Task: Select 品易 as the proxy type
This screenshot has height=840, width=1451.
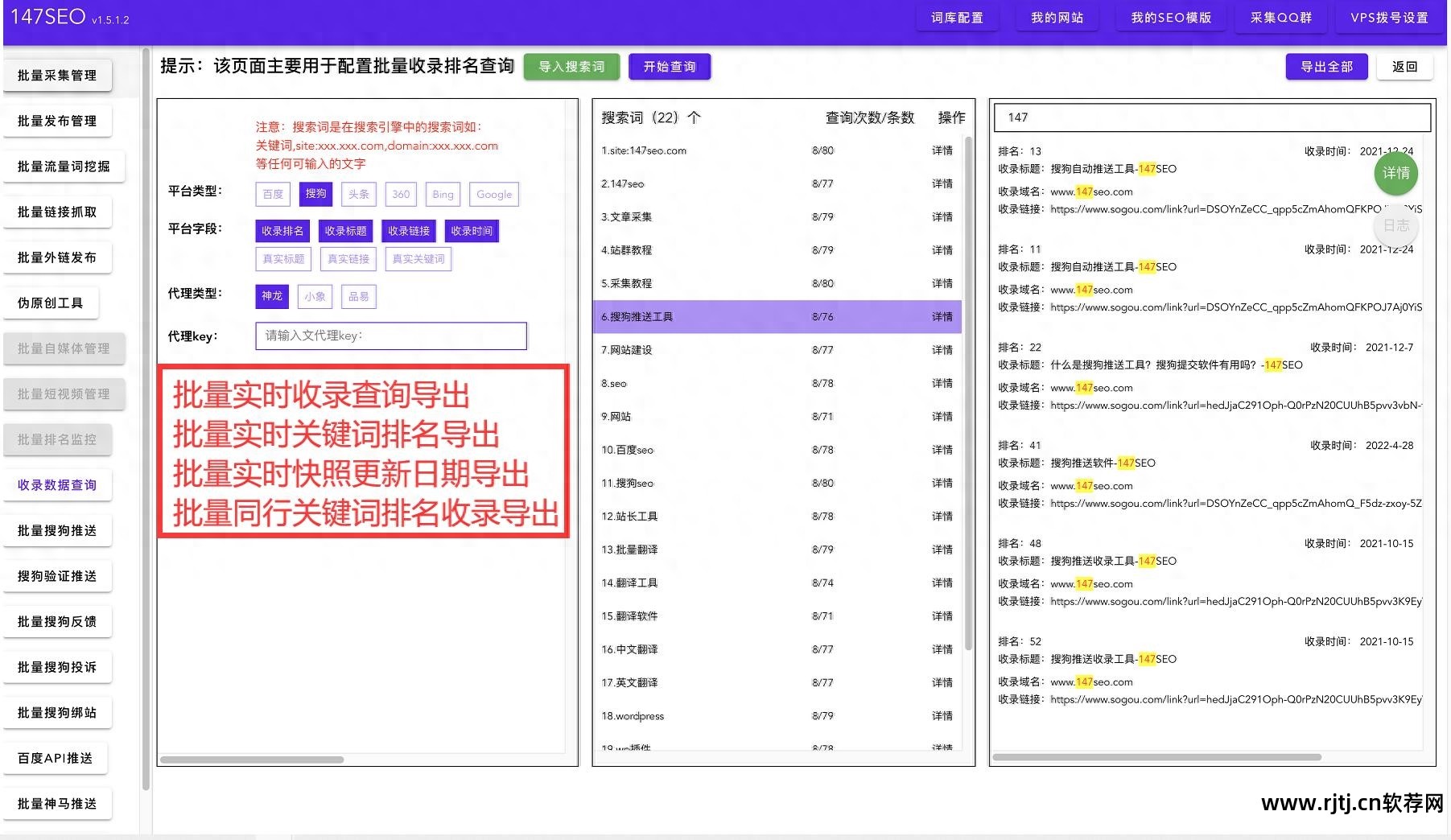Action: (x=359, y=296)
